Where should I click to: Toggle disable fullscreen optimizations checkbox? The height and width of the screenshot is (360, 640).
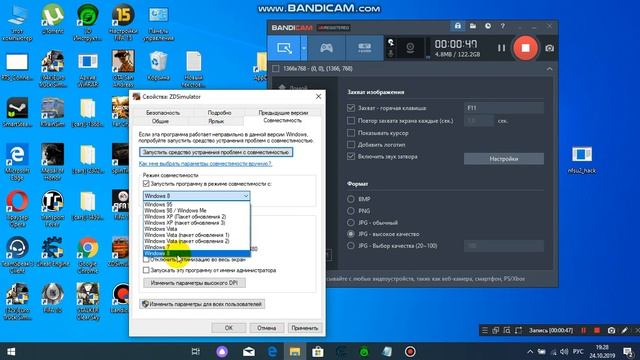pos(146,259)
